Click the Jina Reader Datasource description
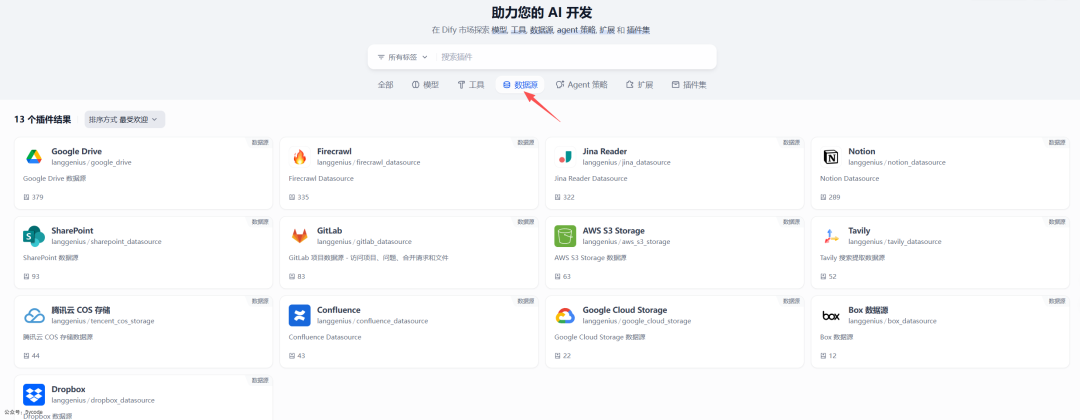 591,178
